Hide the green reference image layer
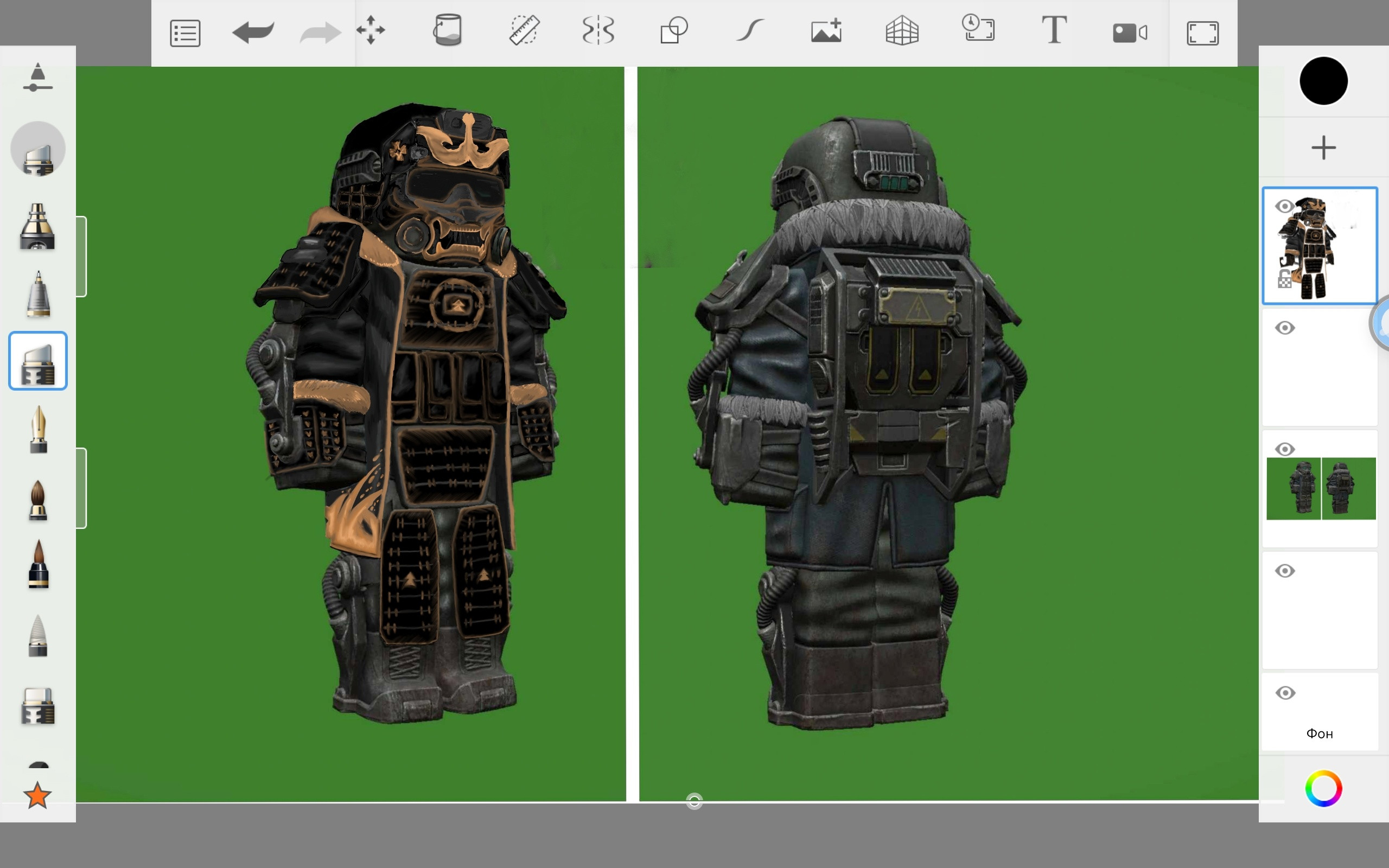The height and width of the screenshot is (868, 1389). 1284,449
